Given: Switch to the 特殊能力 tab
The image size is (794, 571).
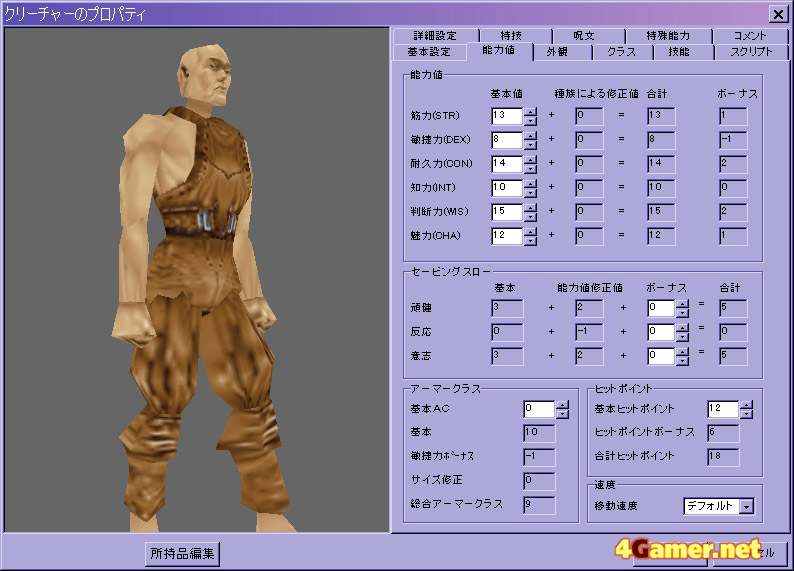Looking at the screenshot, I should (x=669, y=36).
